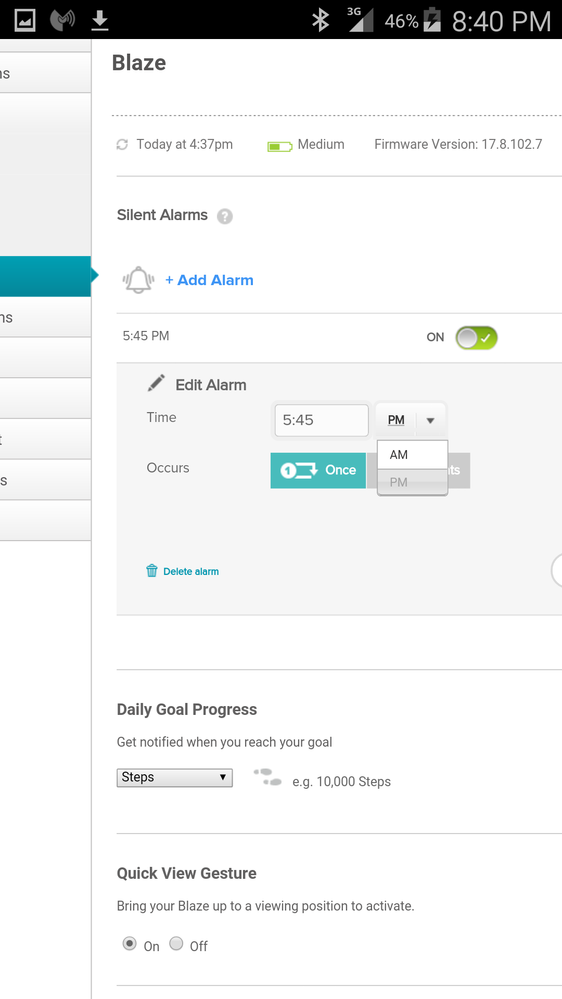Screen dimensions: 562x999
Task: Open the Steps goal dropdown
Action: pyautogui.click(x=174, y=777)
